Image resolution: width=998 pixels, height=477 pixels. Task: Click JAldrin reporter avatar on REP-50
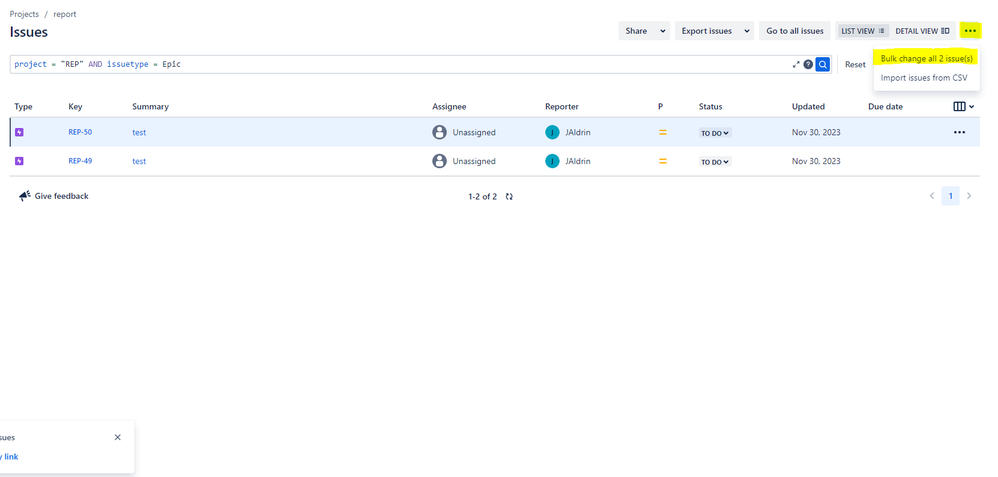point(552,132)
